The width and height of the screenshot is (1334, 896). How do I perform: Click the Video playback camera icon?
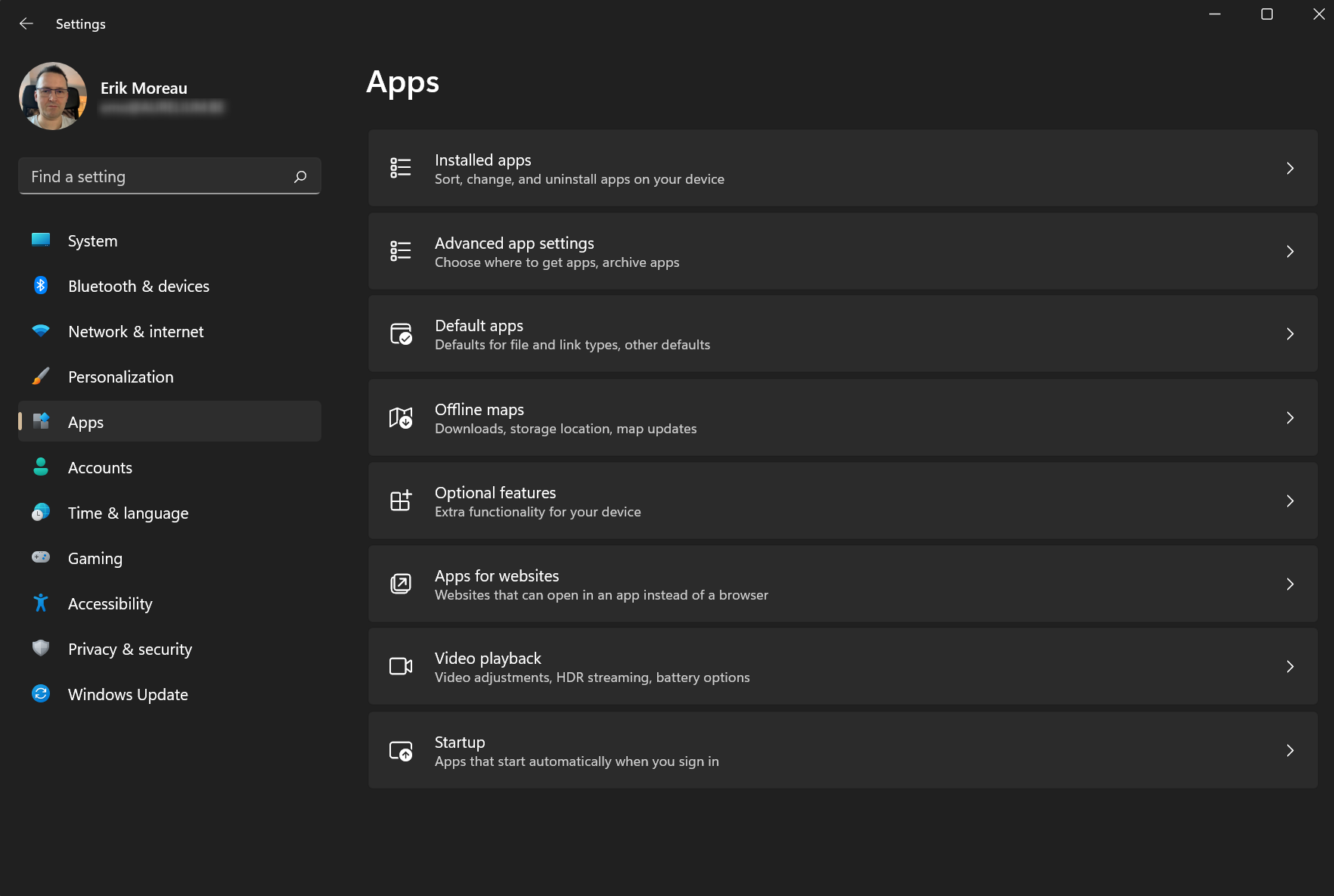click(x=400, y=666)
